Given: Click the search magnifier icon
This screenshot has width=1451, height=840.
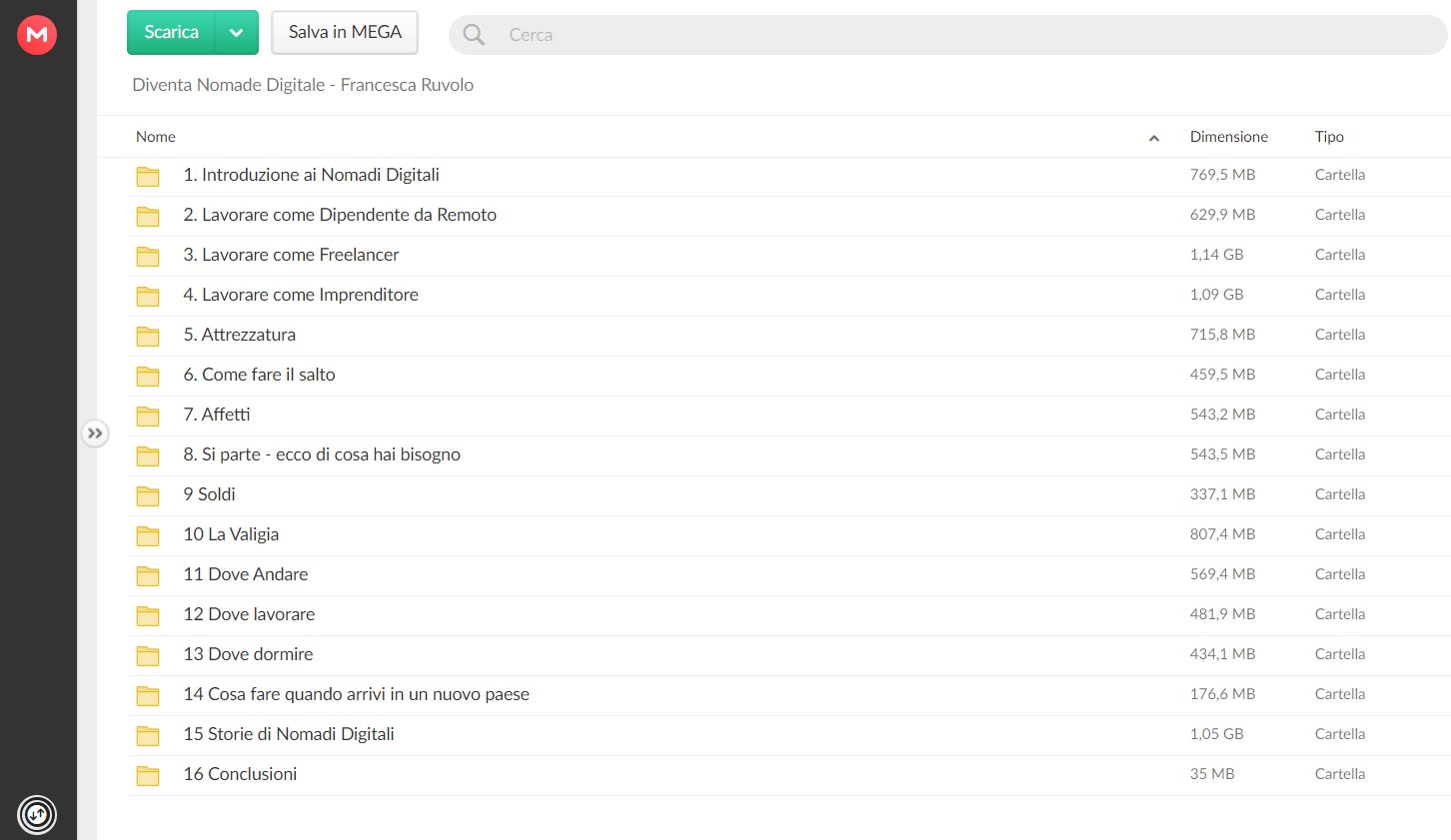Looking at the screenshot, I should point(474,35).
